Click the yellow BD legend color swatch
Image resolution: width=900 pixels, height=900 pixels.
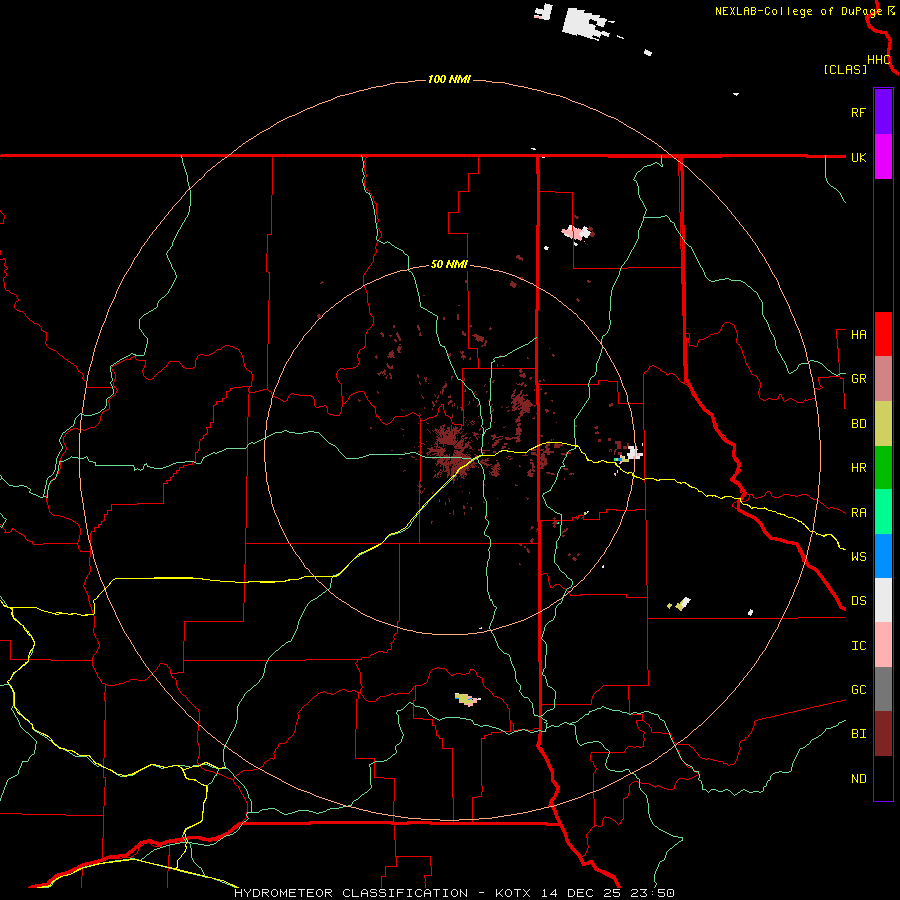coord(883,424)
